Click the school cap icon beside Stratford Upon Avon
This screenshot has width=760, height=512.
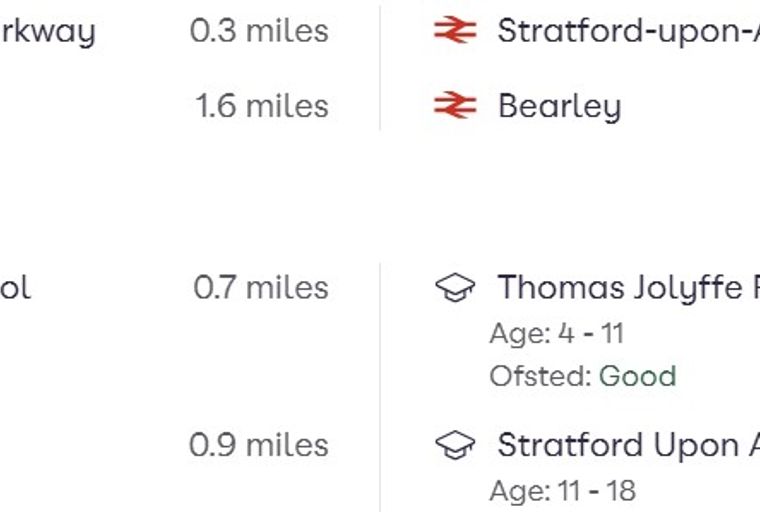tap(455, 445)
